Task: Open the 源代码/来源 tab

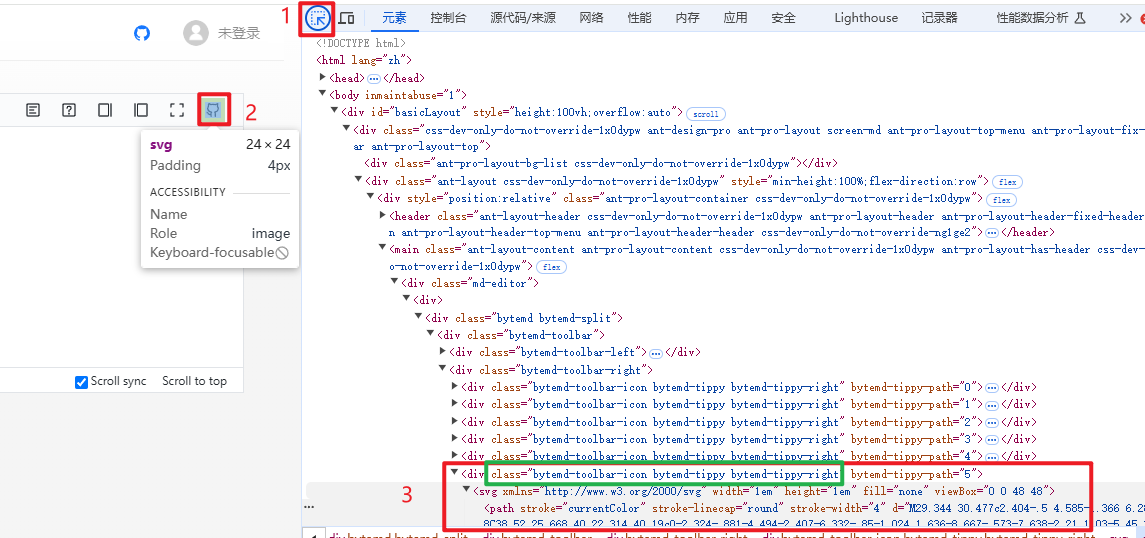Action: point(522,18)
